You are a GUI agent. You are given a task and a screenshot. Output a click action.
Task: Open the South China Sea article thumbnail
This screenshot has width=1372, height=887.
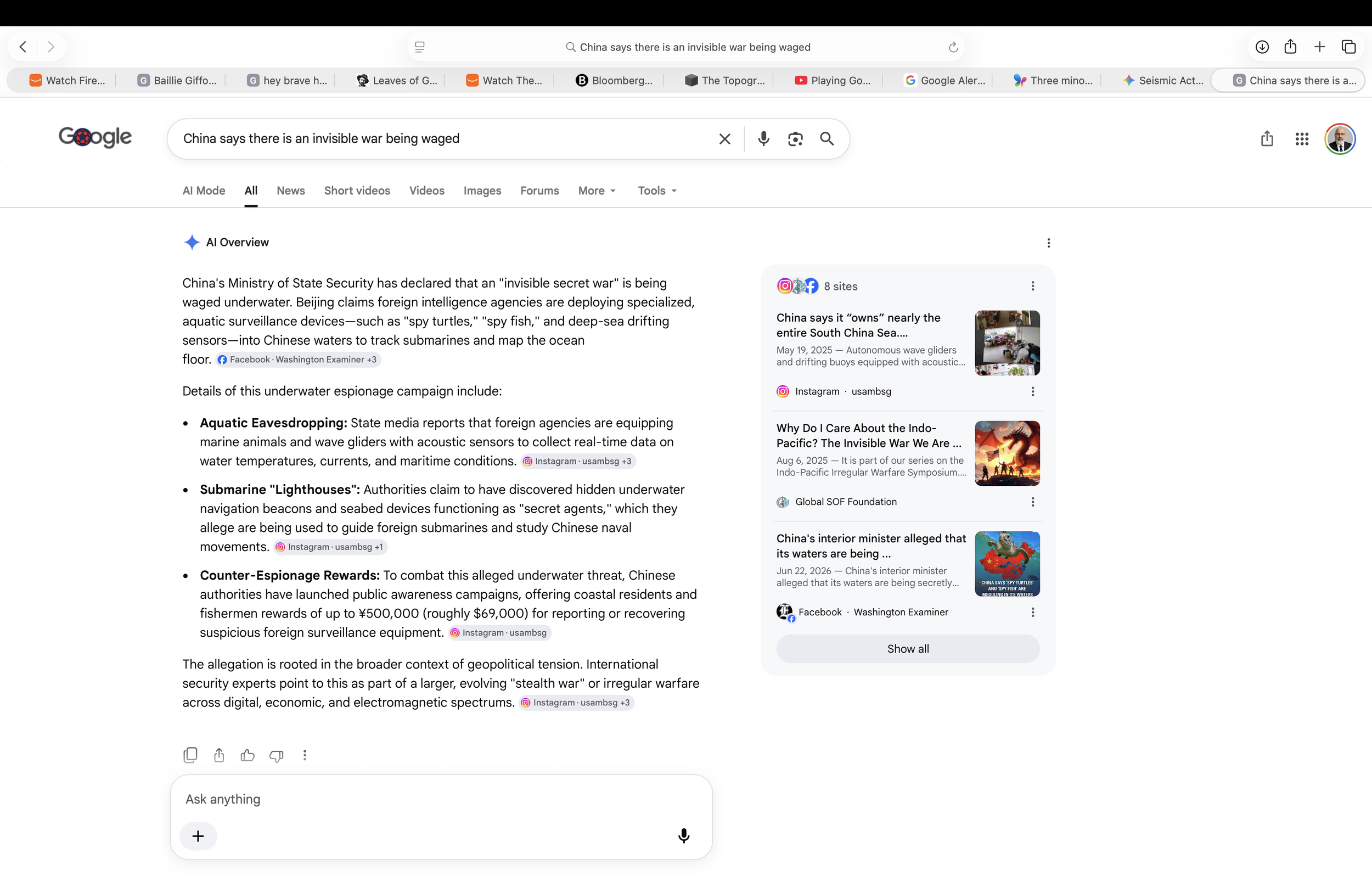(x=1007, y=343)
